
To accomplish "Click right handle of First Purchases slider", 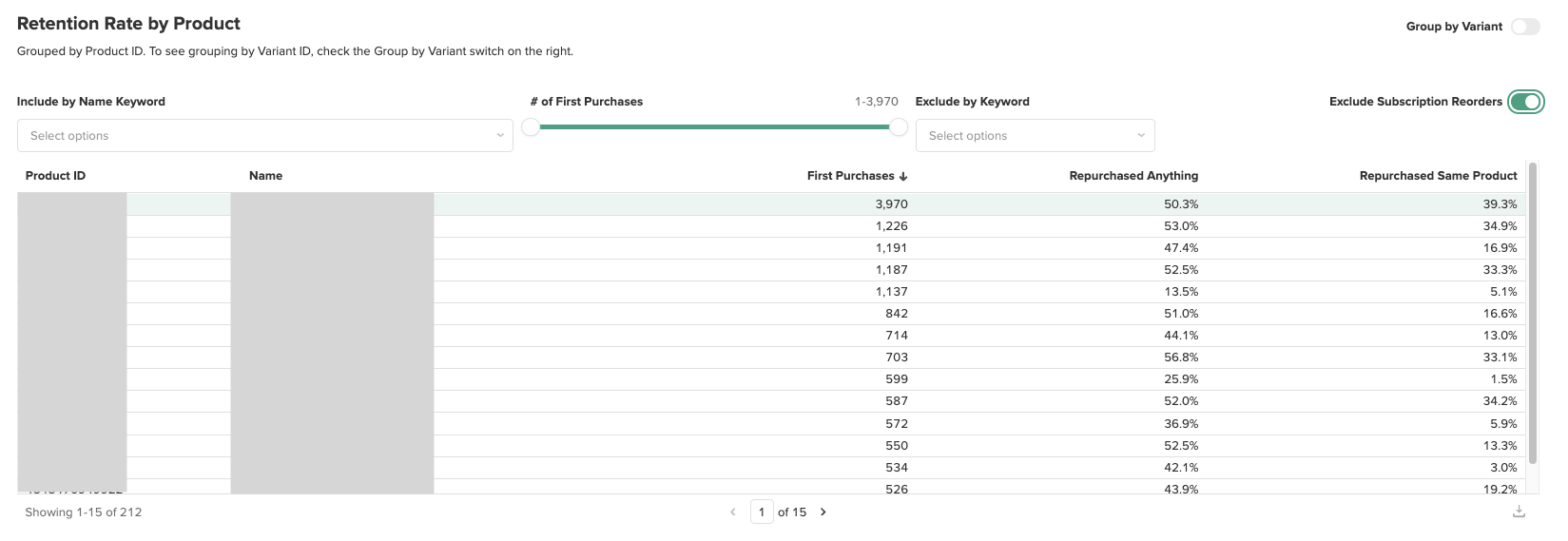I will click(898, 126).
